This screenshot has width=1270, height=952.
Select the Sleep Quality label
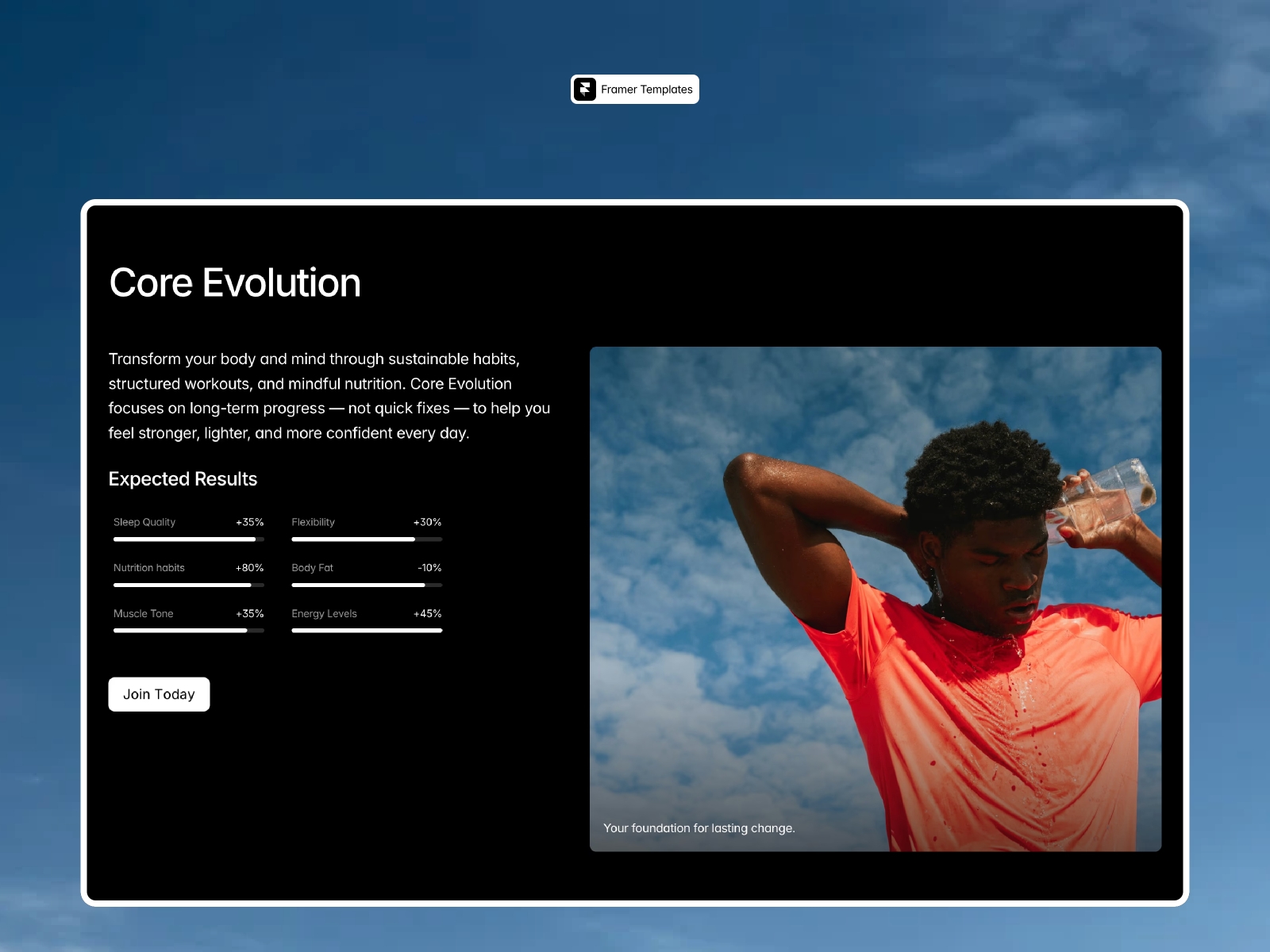pyautogui.click(x=144, y=522)
